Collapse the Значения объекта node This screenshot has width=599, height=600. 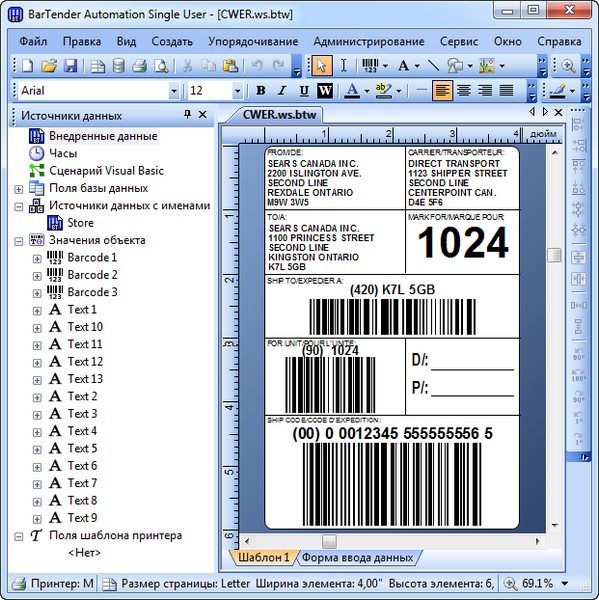[x=18, y=241]
